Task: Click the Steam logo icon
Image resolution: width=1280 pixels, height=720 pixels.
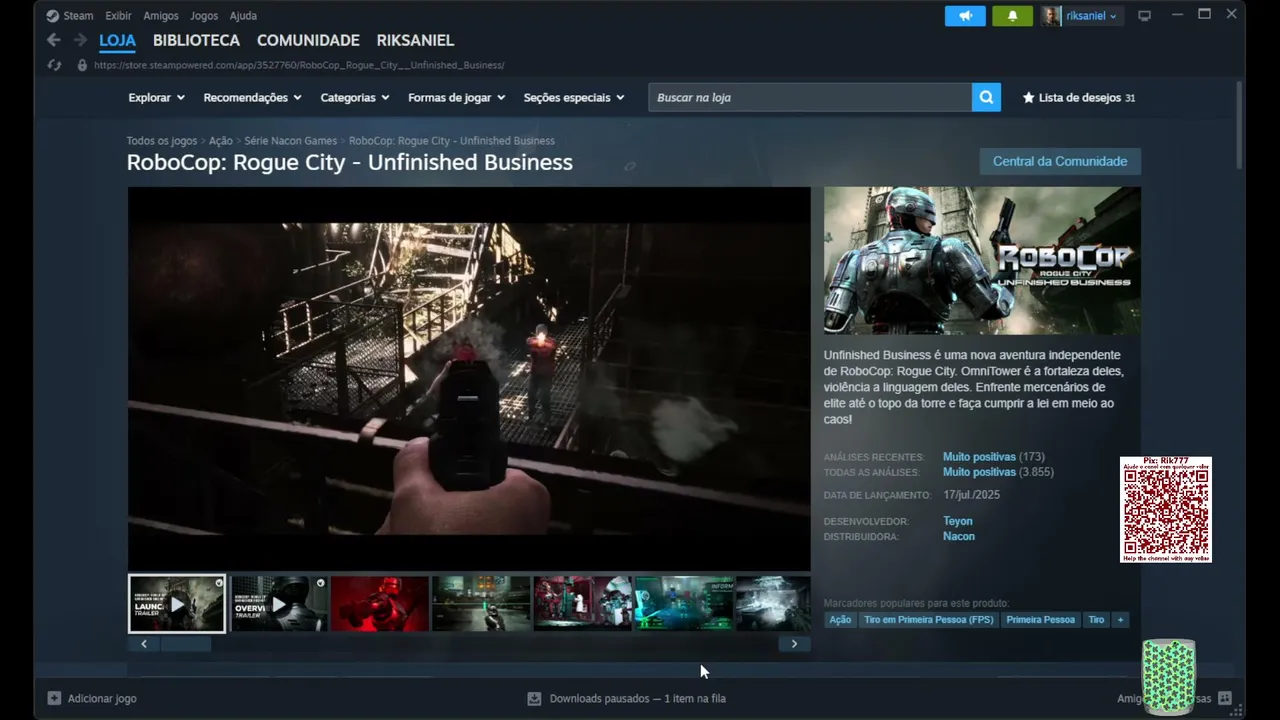Action: 52,16
